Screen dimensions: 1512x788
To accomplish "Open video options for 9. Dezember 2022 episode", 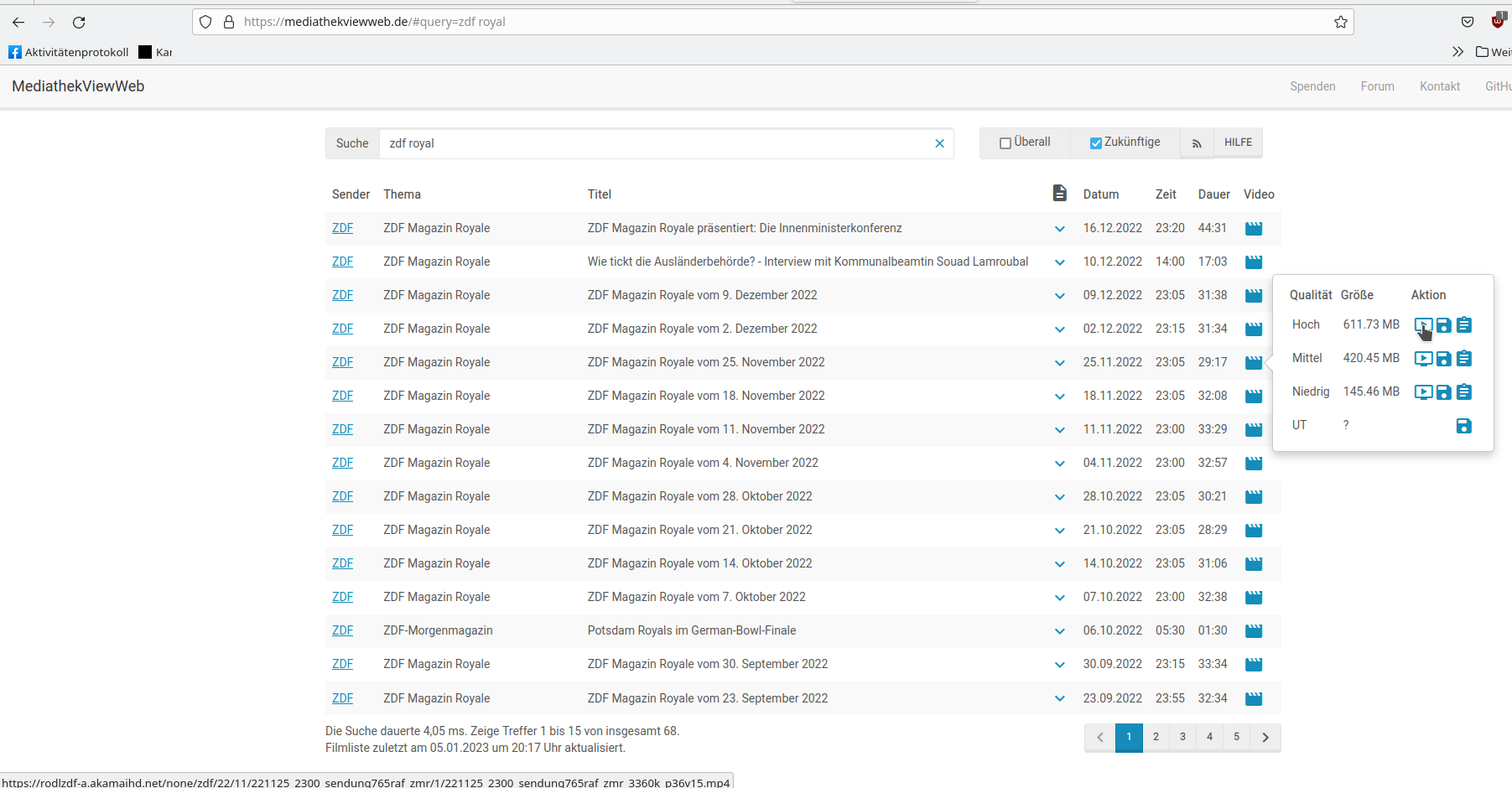I will pyautogui.click(x=1254, y=296).
